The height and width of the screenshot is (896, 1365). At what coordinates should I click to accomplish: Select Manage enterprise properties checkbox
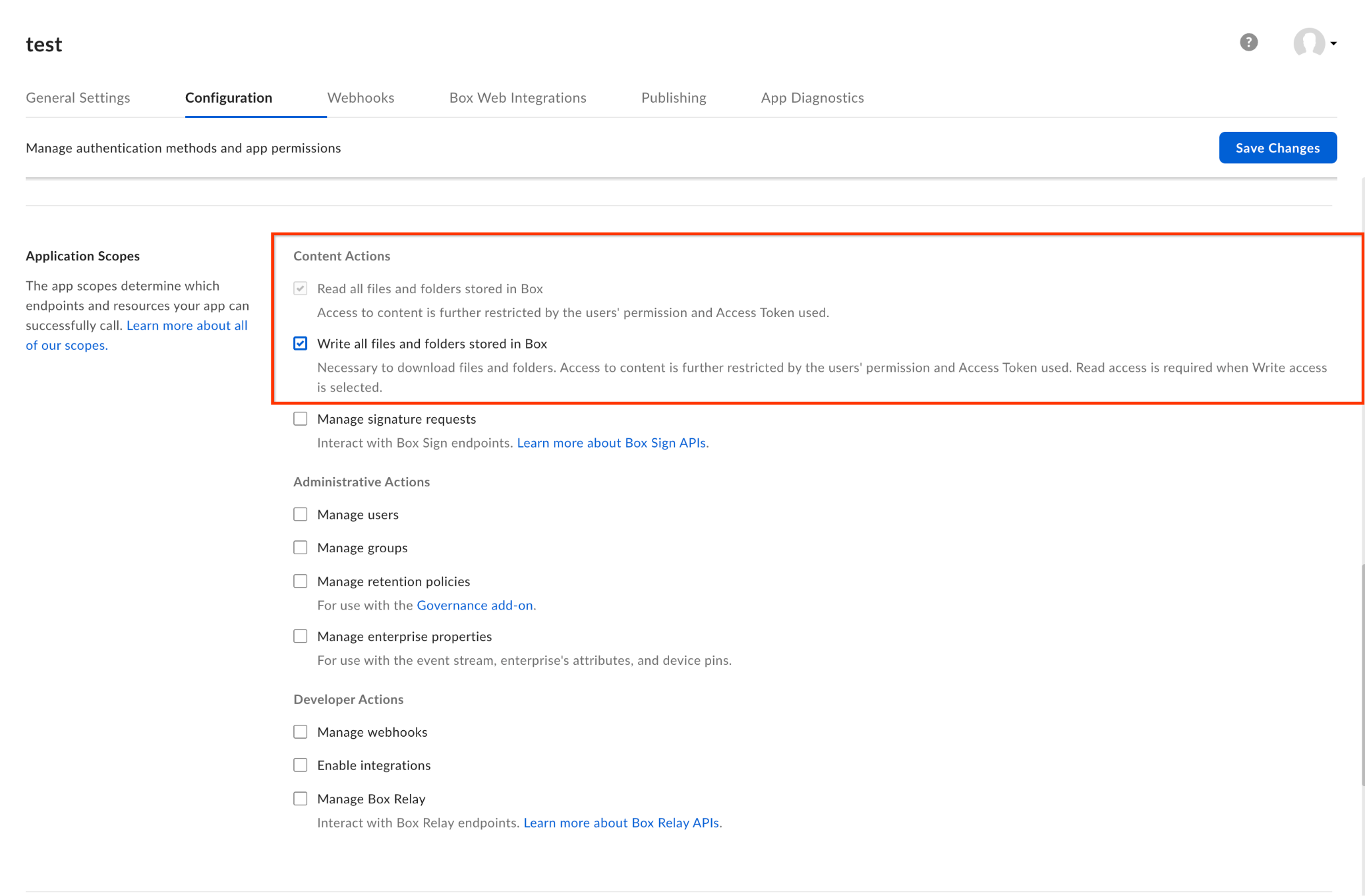tap(301, 636)
